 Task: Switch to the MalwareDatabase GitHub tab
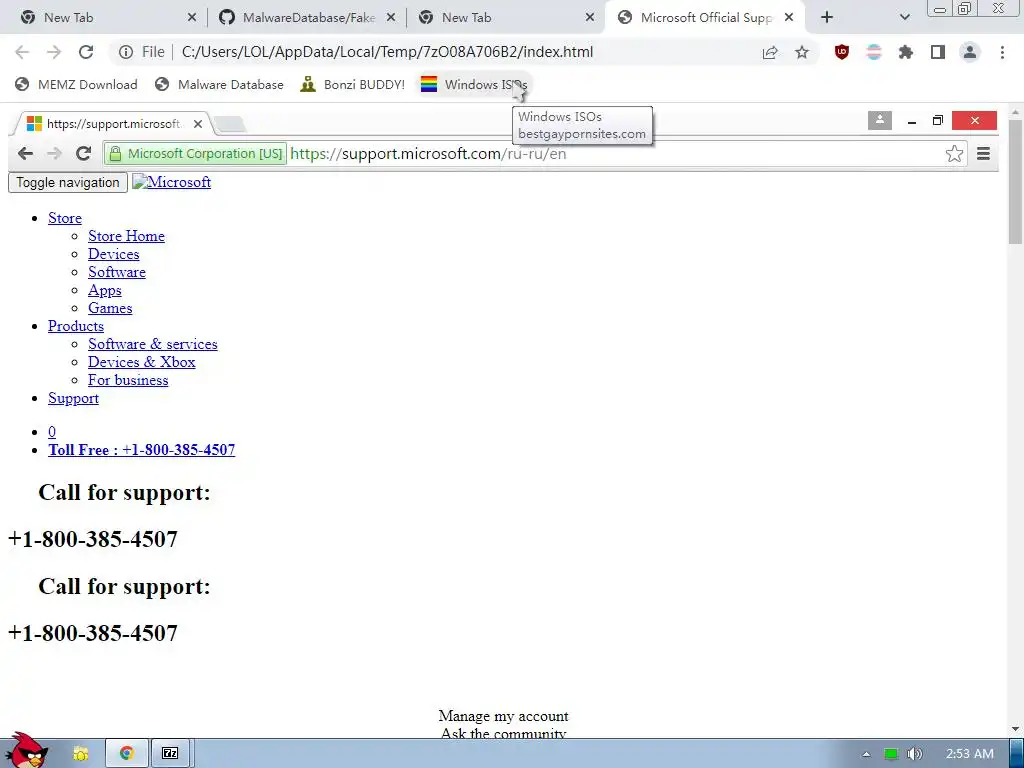pyautogui.click(x=308, y=18)
